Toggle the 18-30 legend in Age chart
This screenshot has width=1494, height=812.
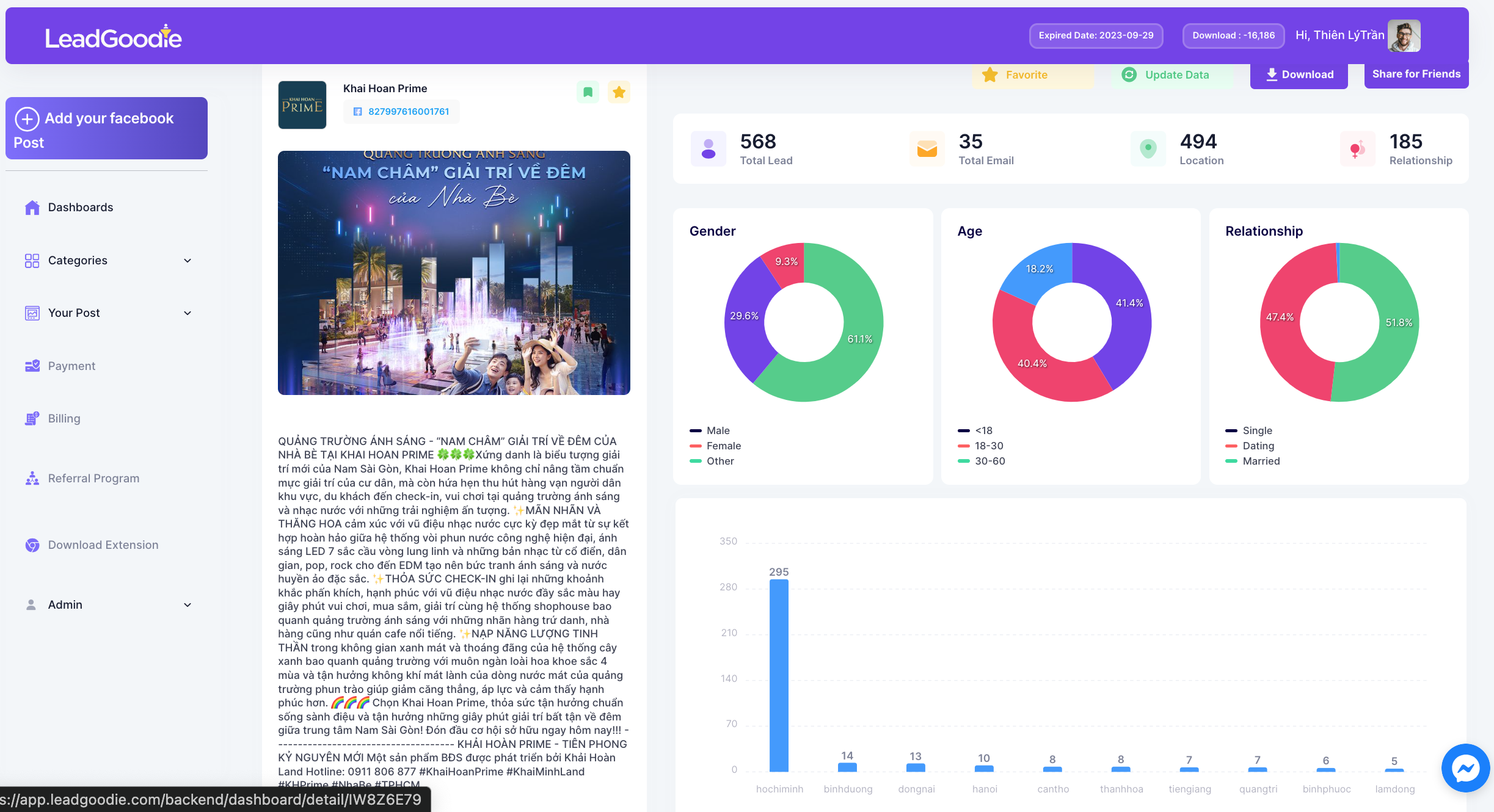pyautogui.click(x=988, y=446)
